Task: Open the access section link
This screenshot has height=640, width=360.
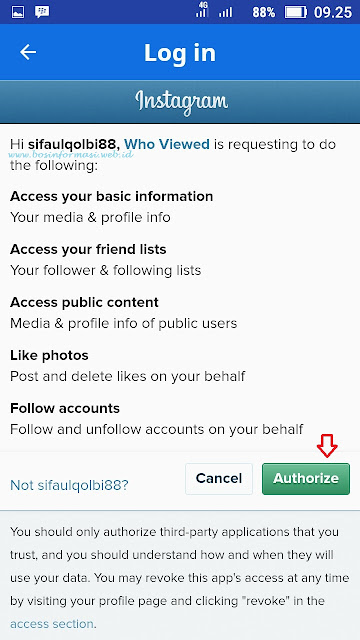Action: point(53,624)
